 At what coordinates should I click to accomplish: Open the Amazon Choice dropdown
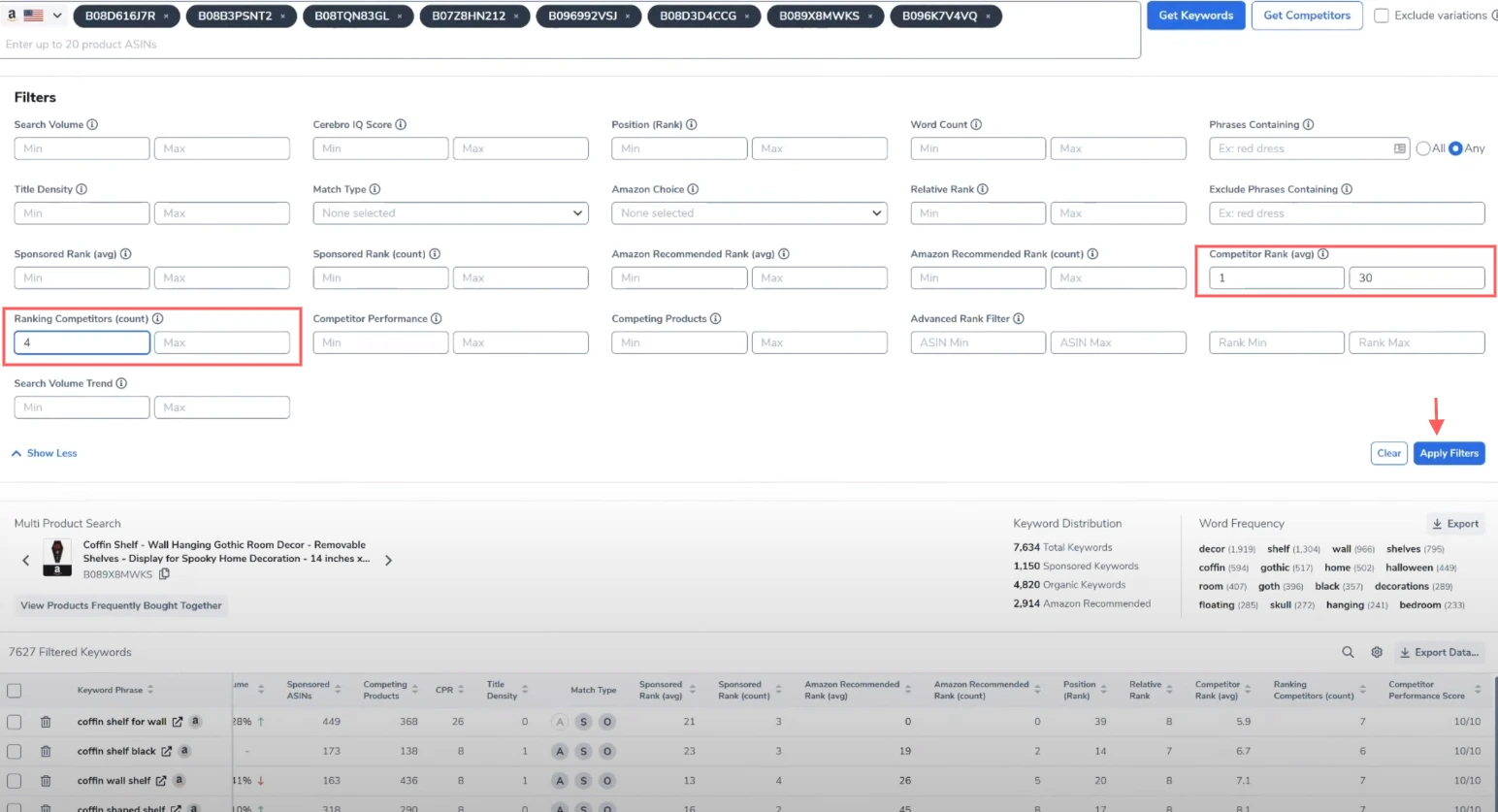pos(749,213)
